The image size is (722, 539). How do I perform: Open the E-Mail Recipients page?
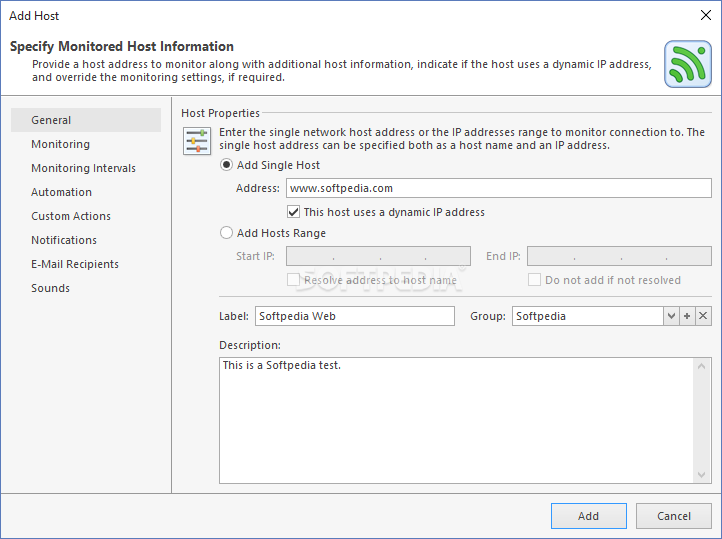pyautogui.click(x=86, y=264)
